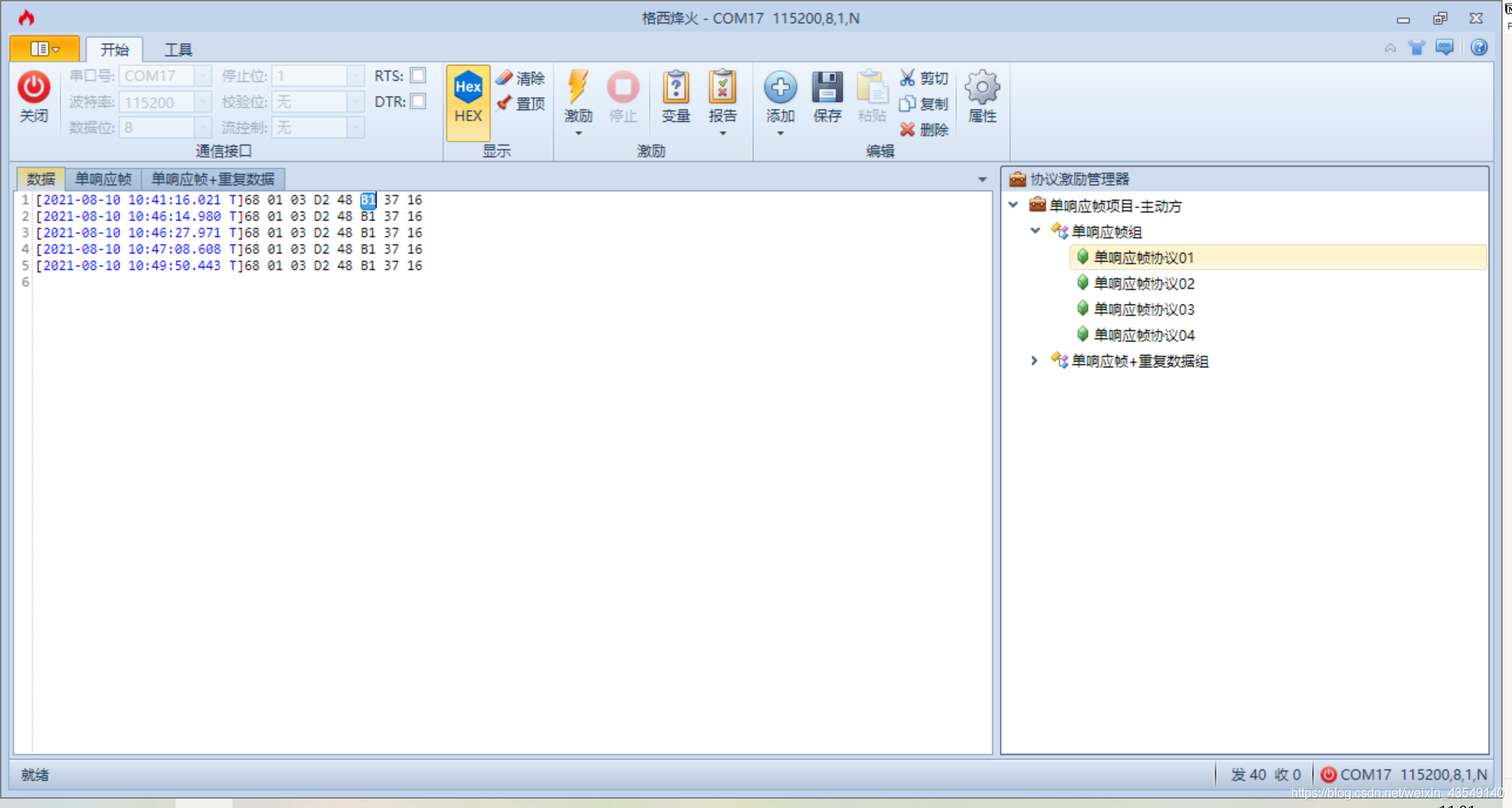Click the message bubble icon in title area
The width and height of the screenshot is (1512, 808).
tap(1445, 48)
